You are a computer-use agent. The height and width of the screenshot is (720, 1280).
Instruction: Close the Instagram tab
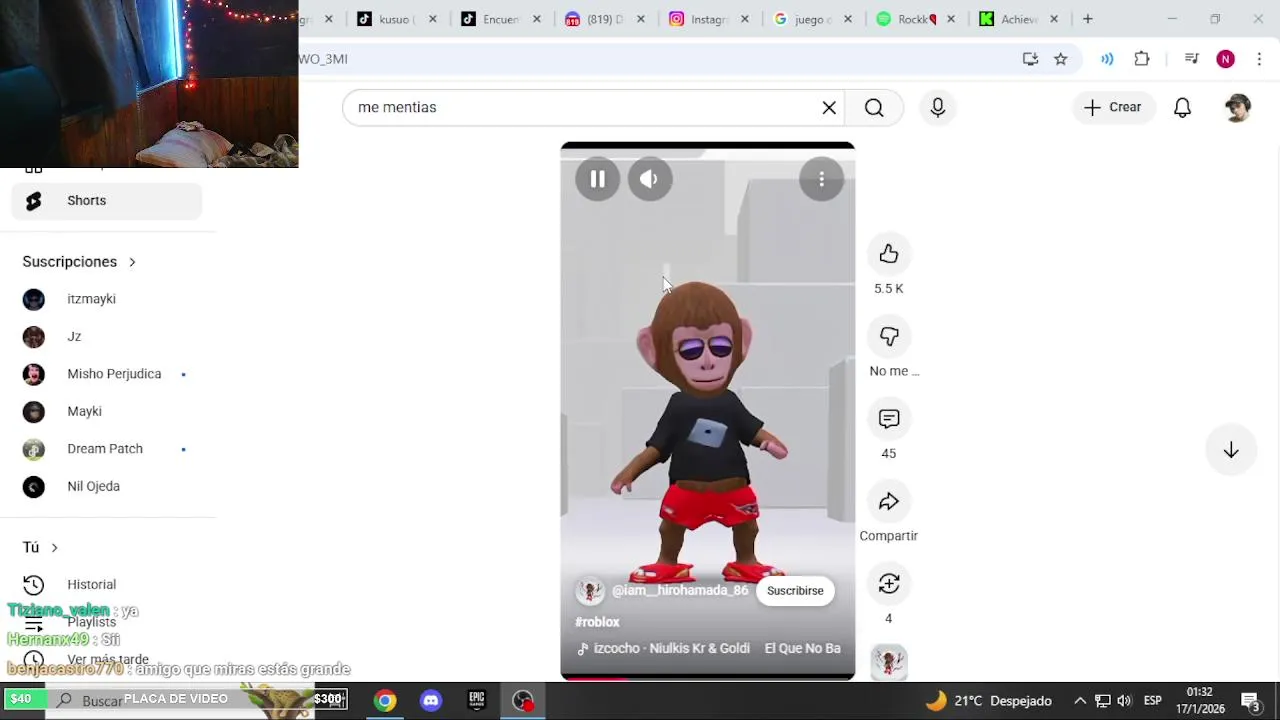click(744, 19)
